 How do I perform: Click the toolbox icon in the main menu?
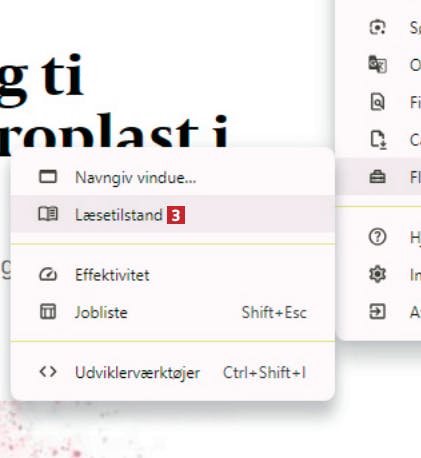click(377, 177)
